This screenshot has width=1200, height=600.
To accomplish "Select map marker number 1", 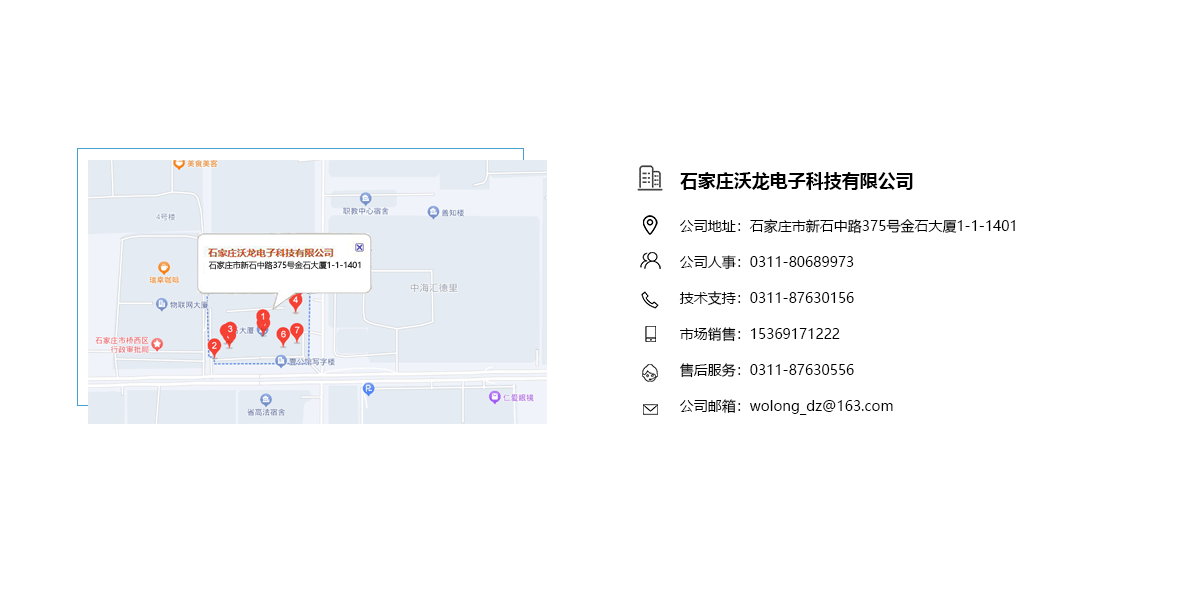I will [263, 317].
